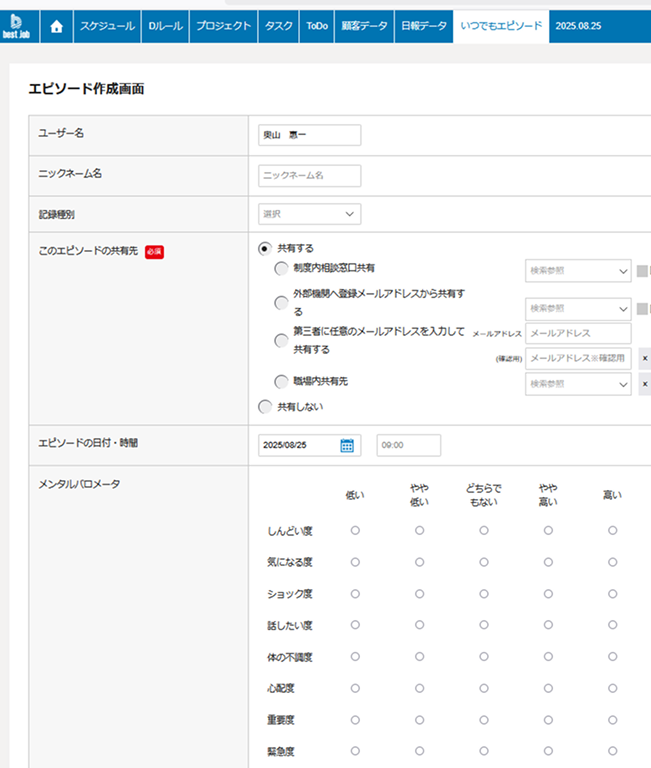The width and height of the screenshot is (651, 768).
Task: Click the ニックネーム名 input field
Action: click(309, 175)
